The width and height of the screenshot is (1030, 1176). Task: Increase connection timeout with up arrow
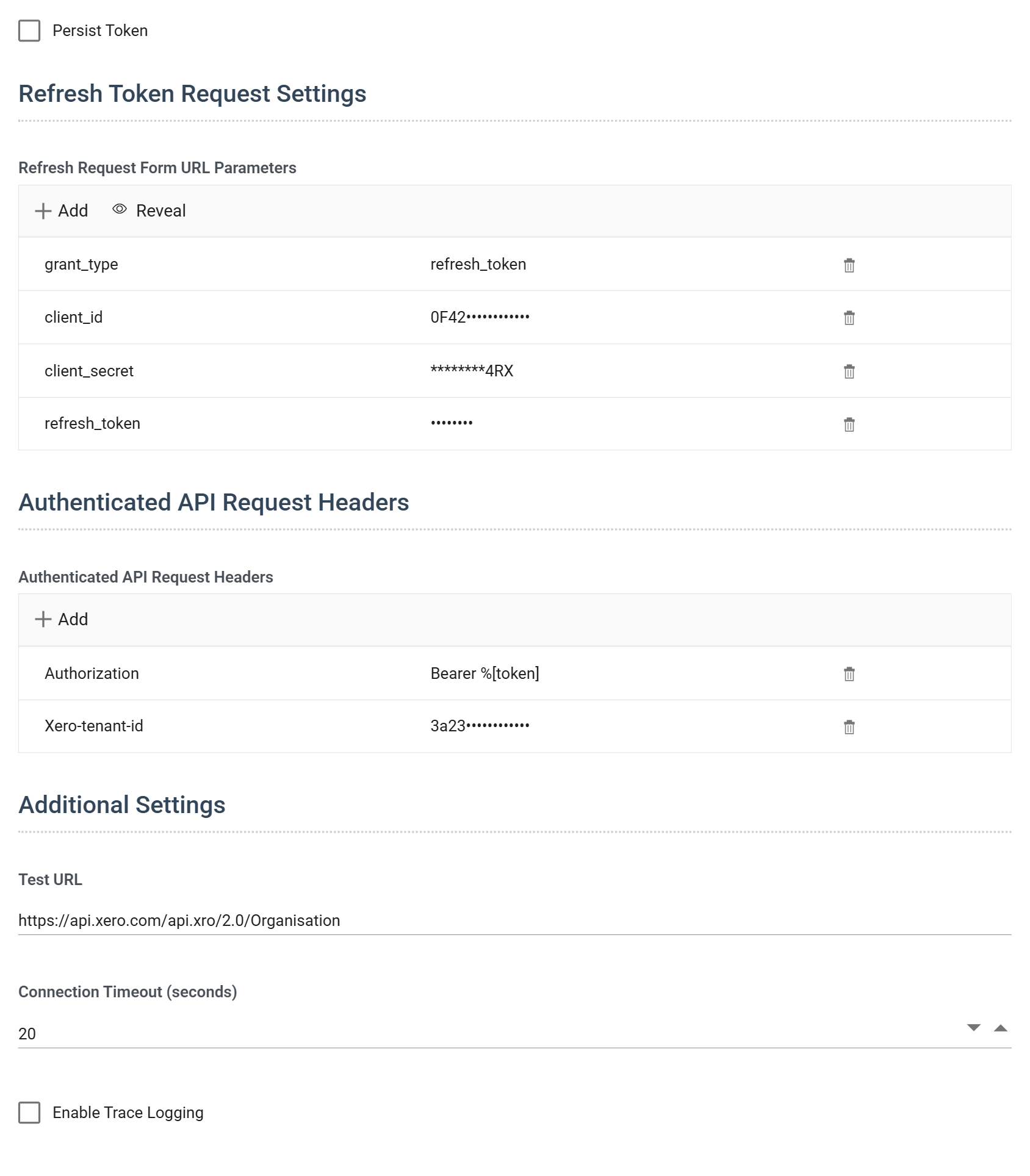(1001, 1028)
